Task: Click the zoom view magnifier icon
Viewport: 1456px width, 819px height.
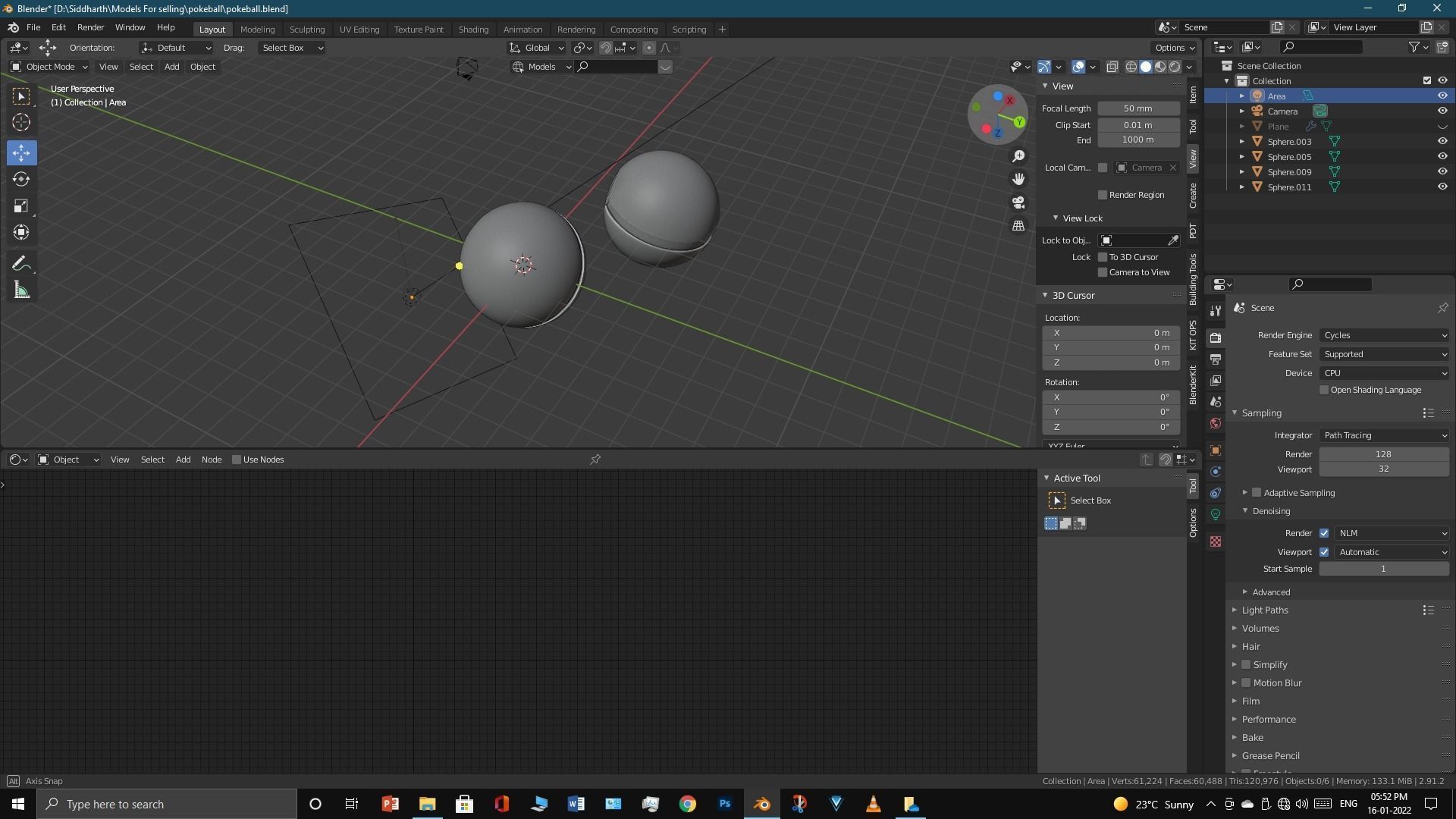Action: [1018, 155]
